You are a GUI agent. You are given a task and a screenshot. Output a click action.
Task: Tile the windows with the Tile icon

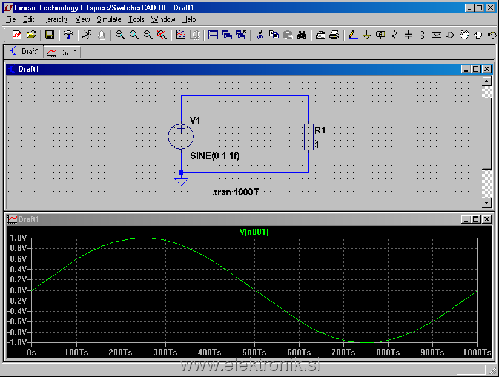213,35
